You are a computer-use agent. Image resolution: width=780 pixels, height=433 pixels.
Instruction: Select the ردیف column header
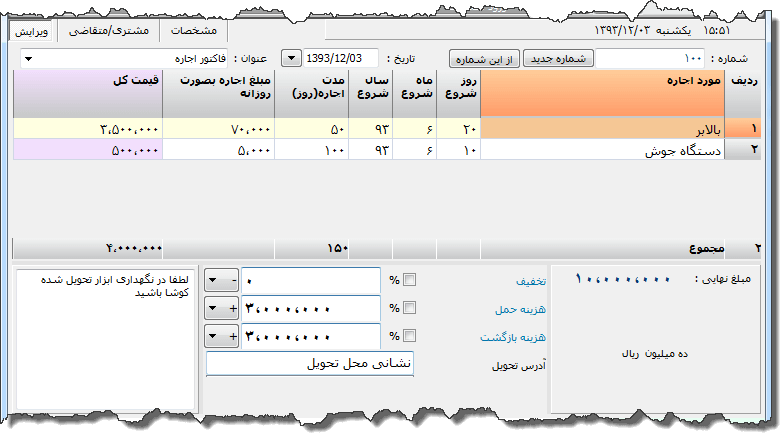743,94
